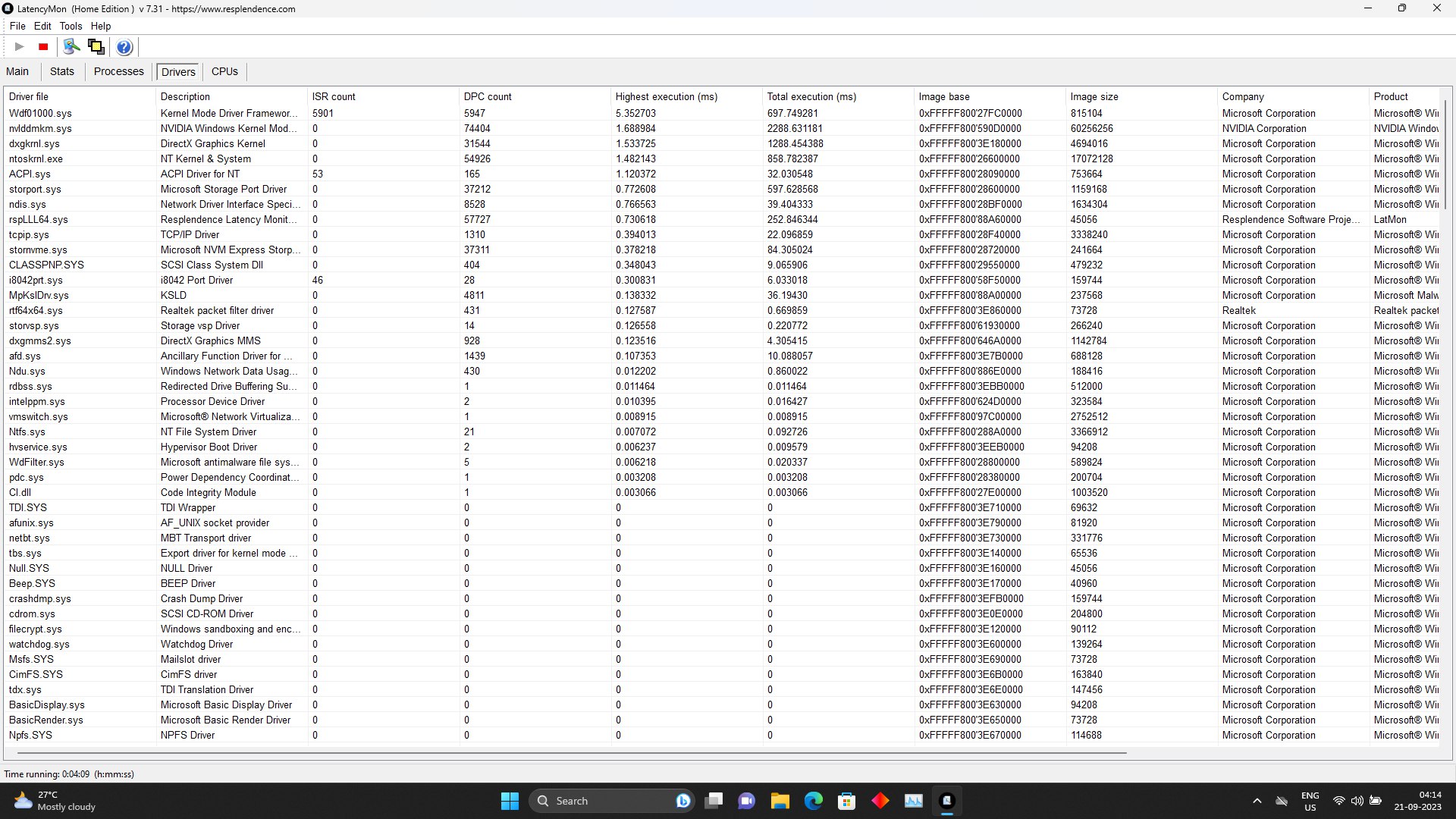Open the options wrench toolbar icon
The height and width of the screenshot is (819, 1456).
(71, 47)
